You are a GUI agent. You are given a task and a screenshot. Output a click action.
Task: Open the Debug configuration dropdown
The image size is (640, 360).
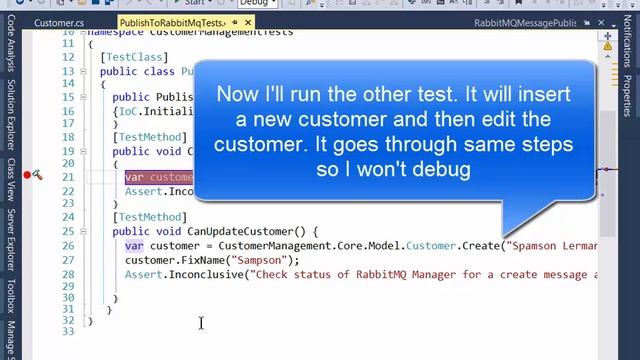(258, 3)
